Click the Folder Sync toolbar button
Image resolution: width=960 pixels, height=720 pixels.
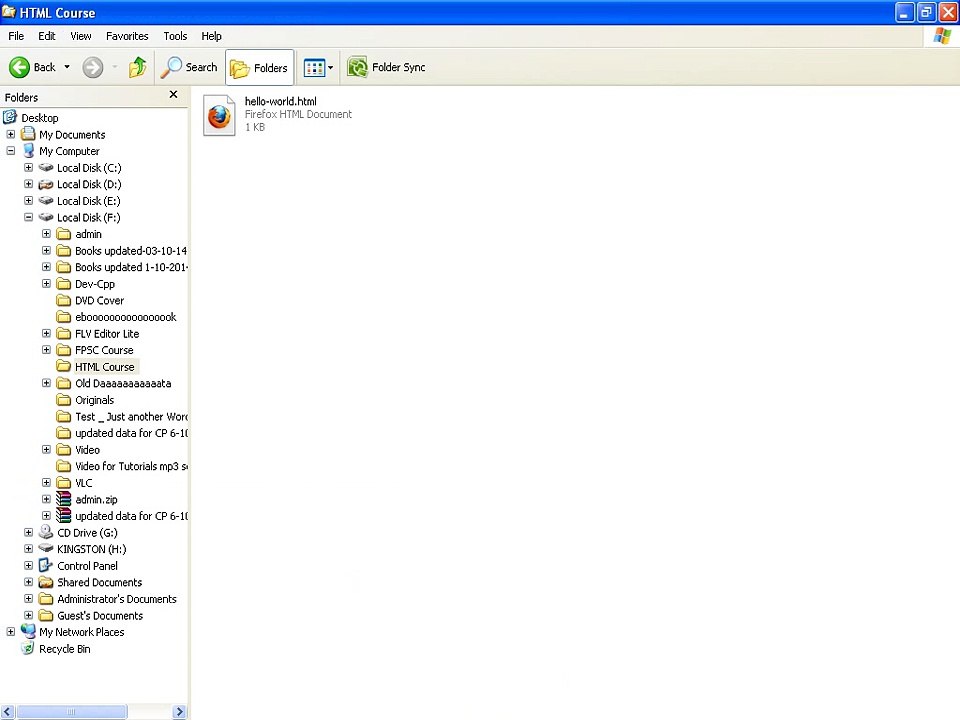pyautogui.click(x=386, y=67)
